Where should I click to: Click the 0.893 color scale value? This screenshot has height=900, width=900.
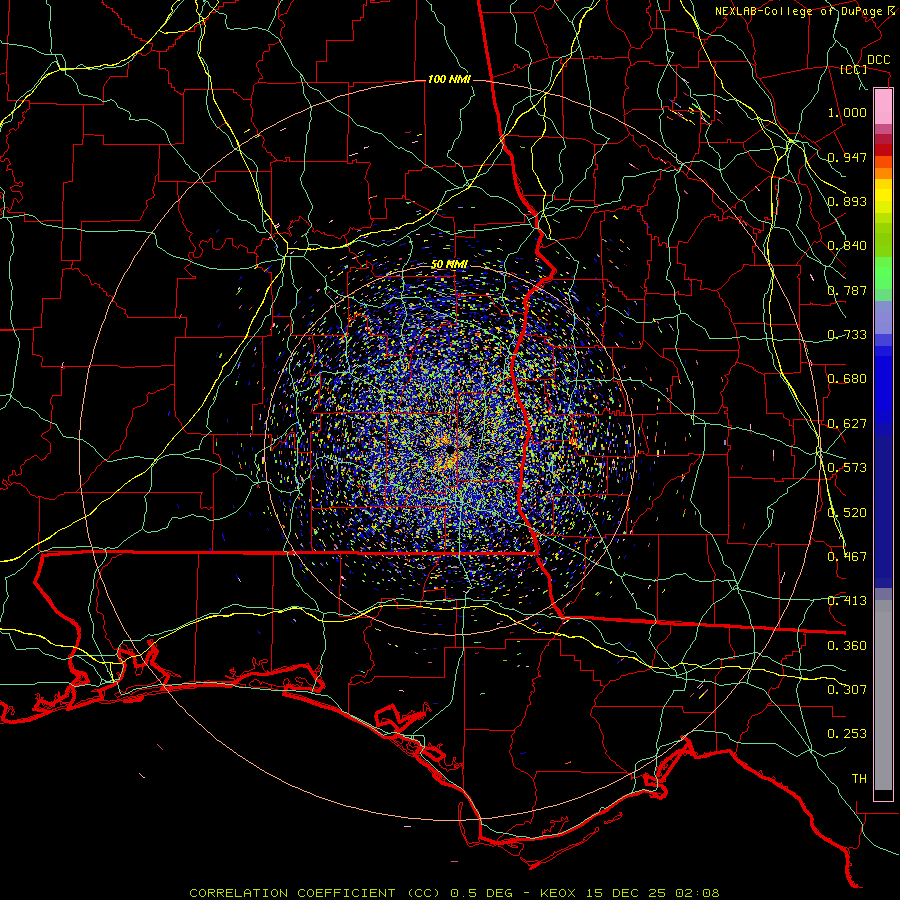(x=847, y=201)
